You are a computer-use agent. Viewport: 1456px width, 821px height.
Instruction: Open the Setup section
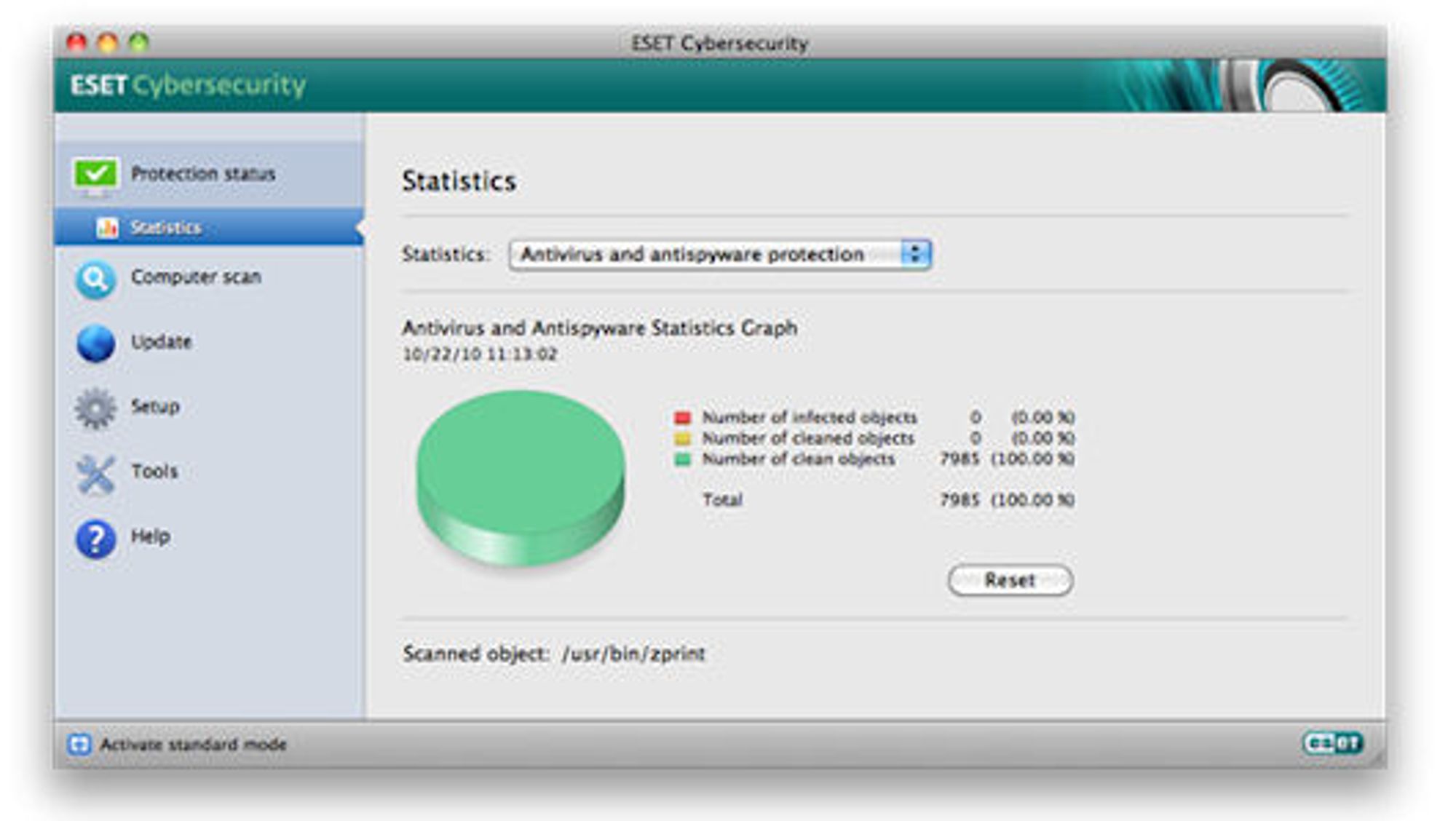[x=209, y=407]
